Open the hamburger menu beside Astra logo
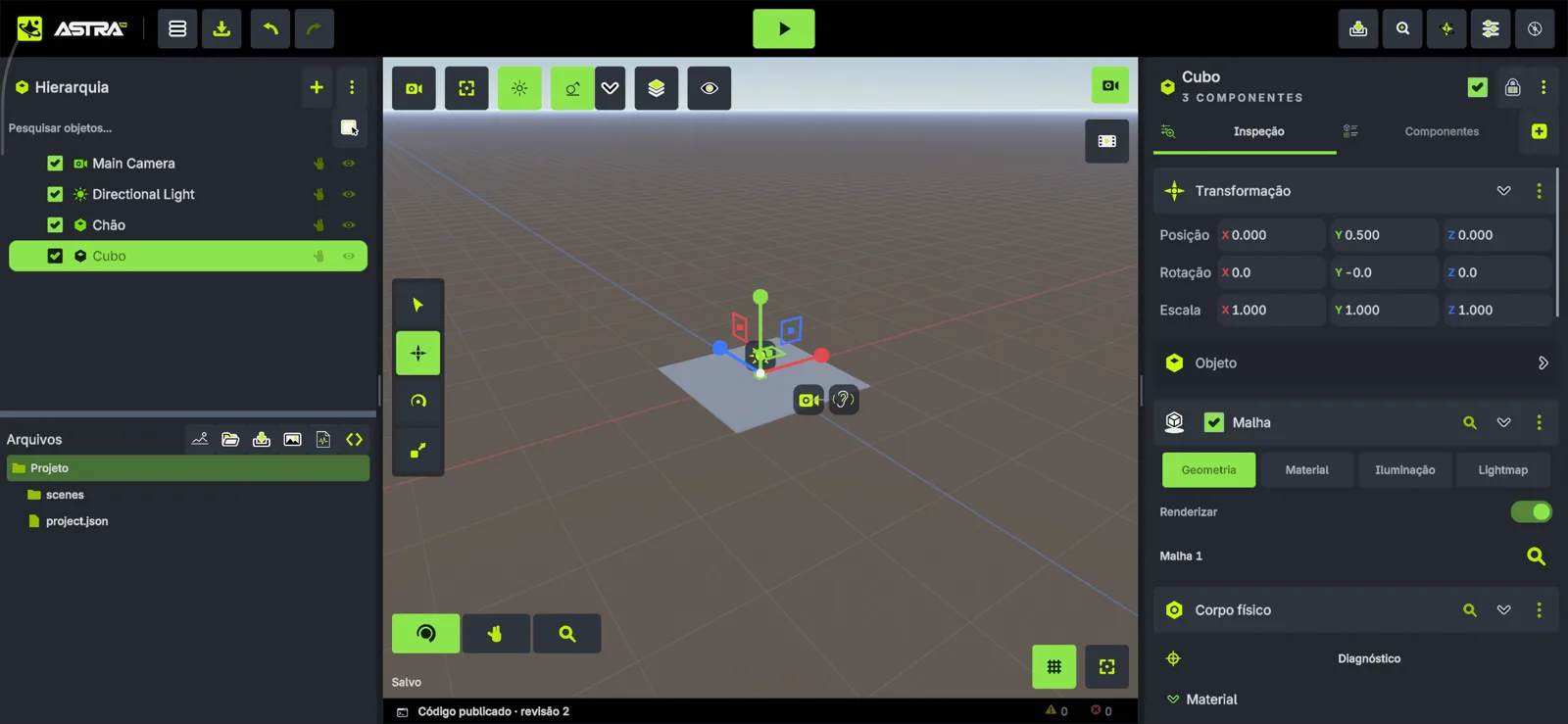This screenshot has width=1568, height=724. 177,29
